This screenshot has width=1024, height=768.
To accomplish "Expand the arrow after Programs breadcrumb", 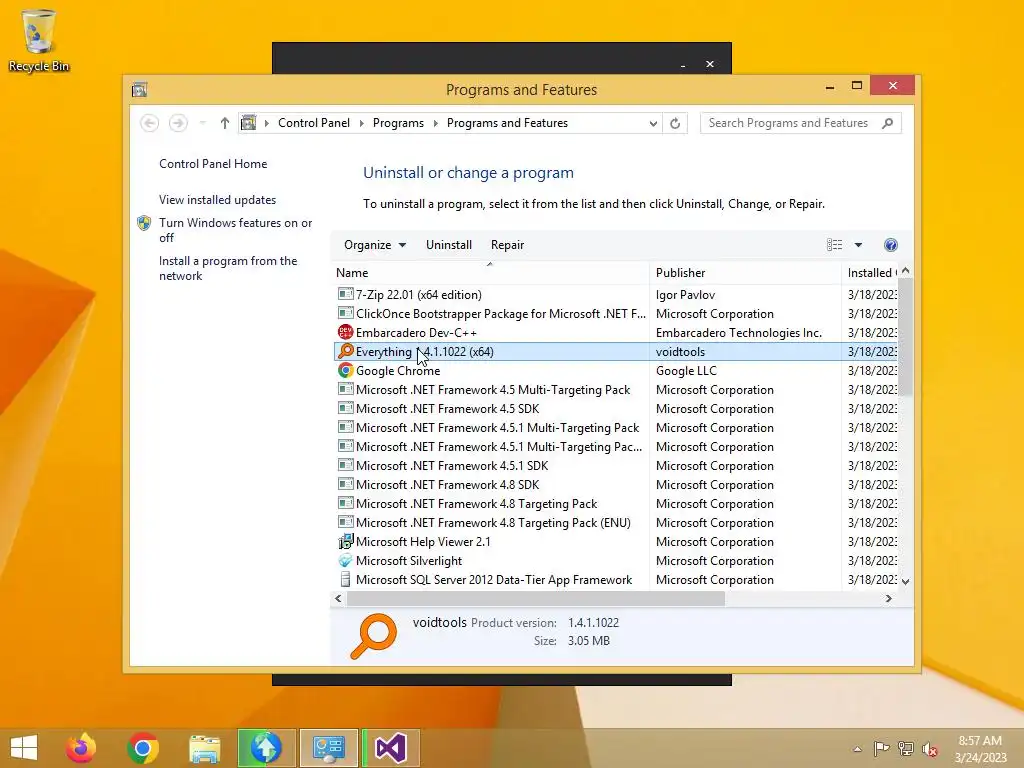I will pyautogui.click(x=436, y=123).
